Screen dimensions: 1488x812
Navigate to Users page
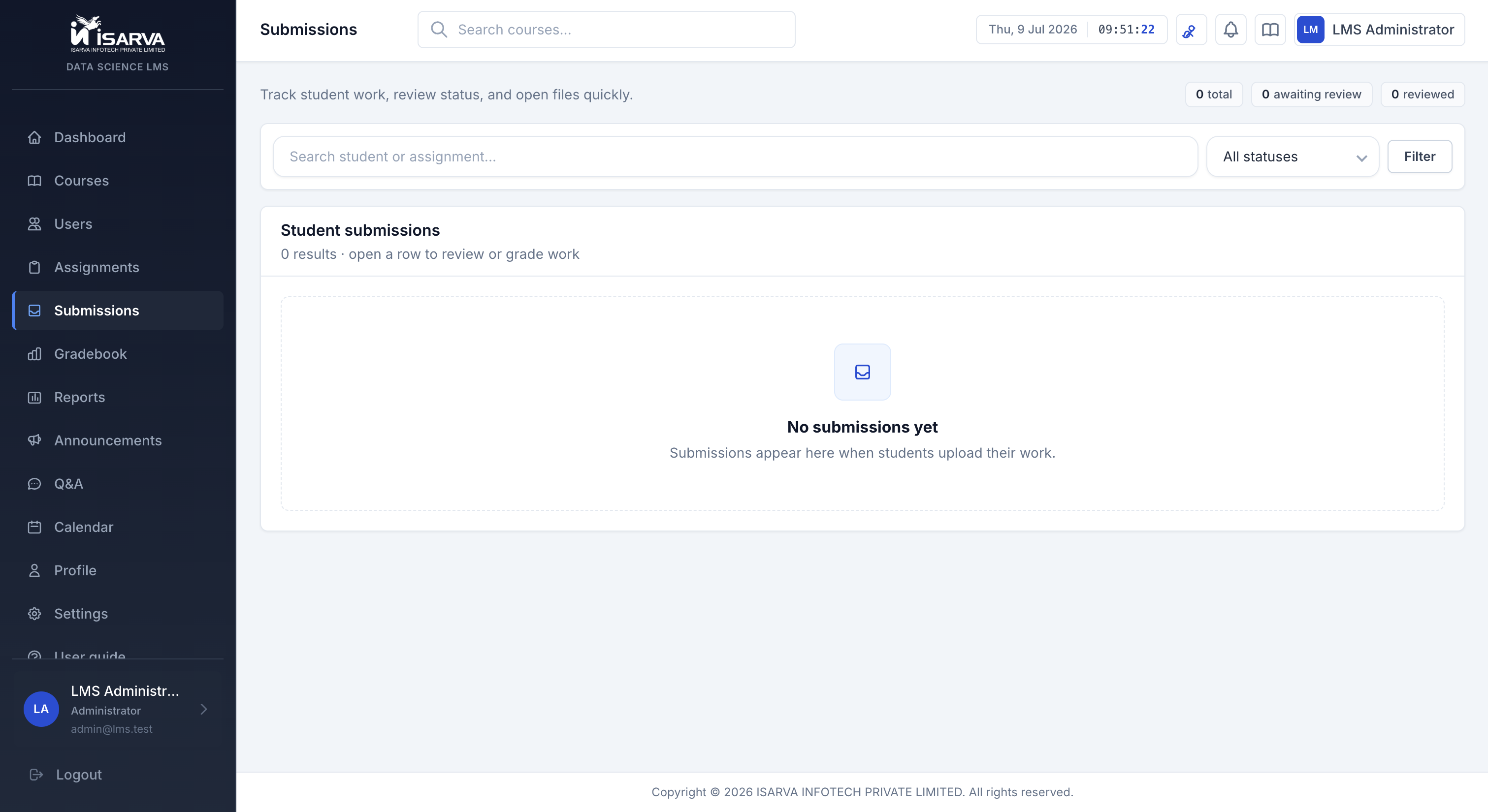coord(118,224)
